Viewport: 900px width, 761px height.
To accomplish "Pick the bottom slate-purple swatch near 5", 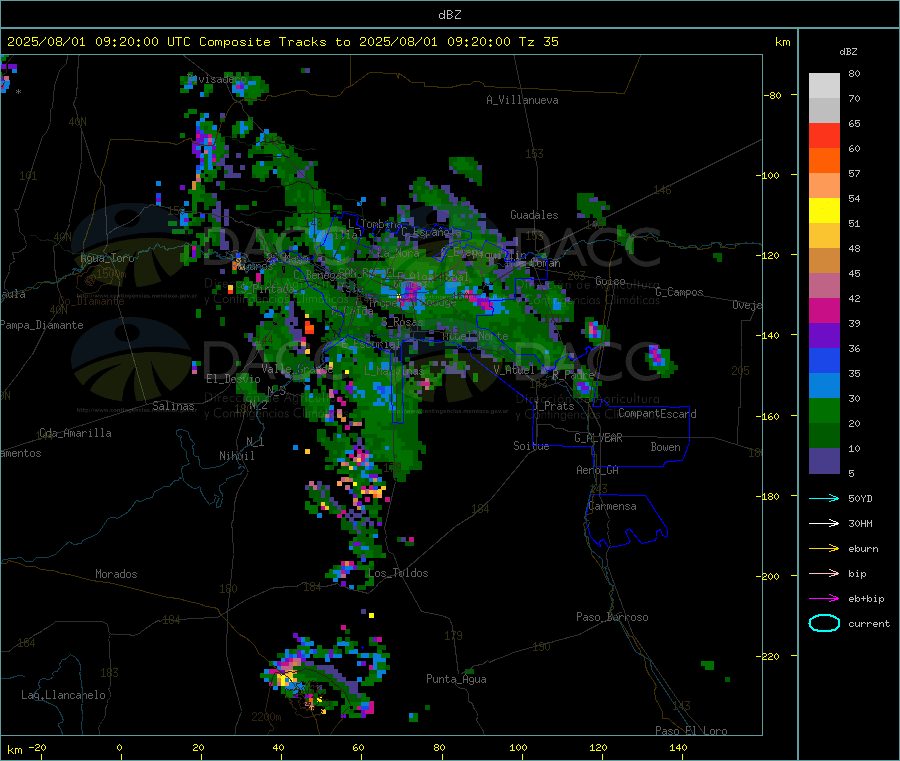I will pos(824,461).
